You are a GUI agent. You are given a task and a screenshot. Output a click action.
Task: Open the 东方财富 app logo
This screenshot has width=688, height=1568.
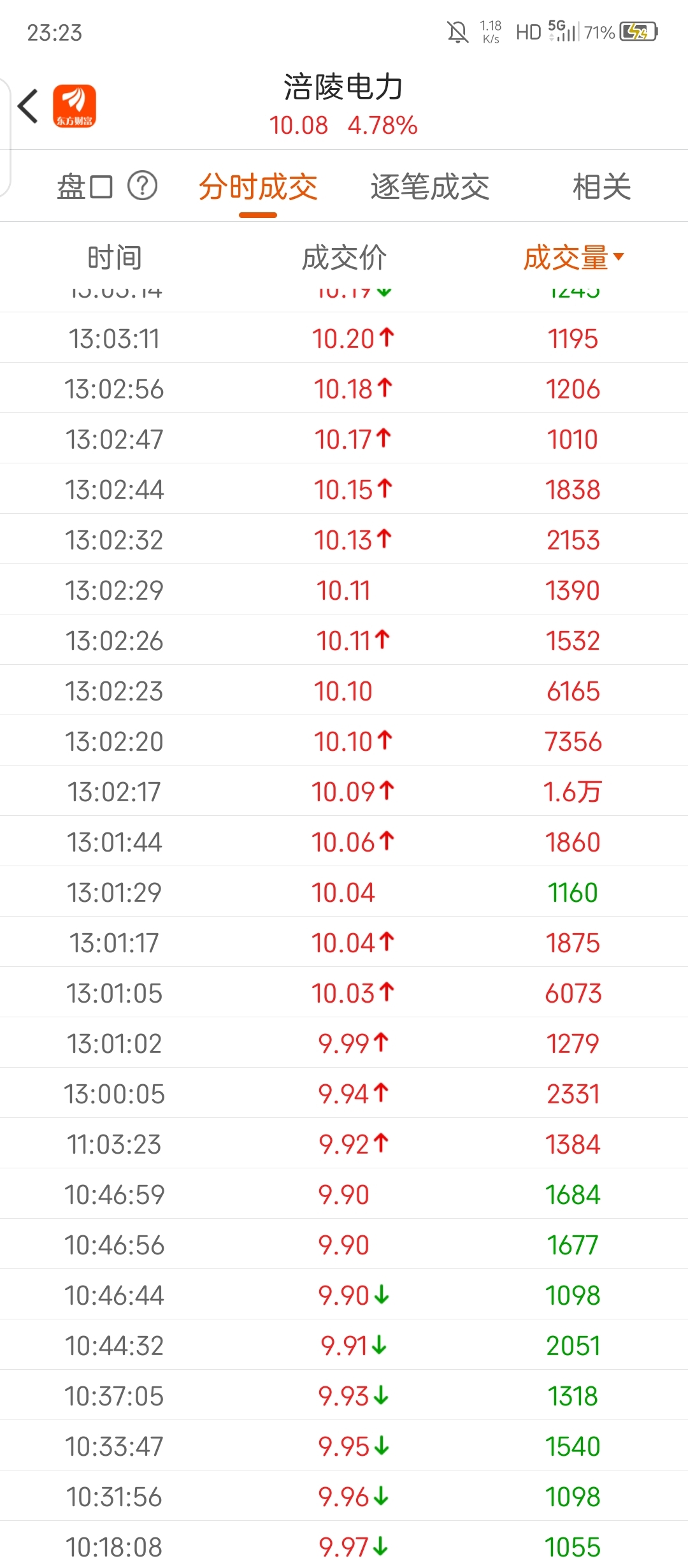point(75,106)
